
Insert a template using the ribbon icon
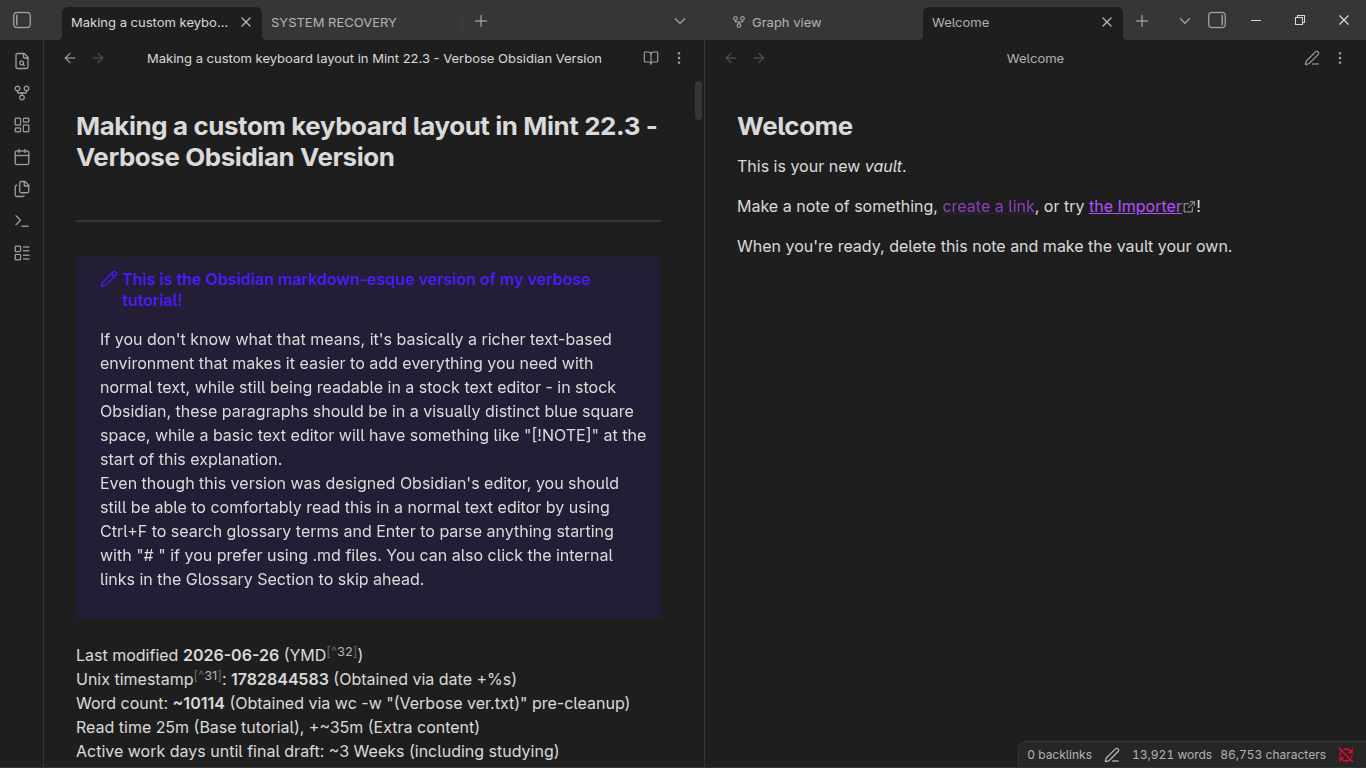[22, 189]
